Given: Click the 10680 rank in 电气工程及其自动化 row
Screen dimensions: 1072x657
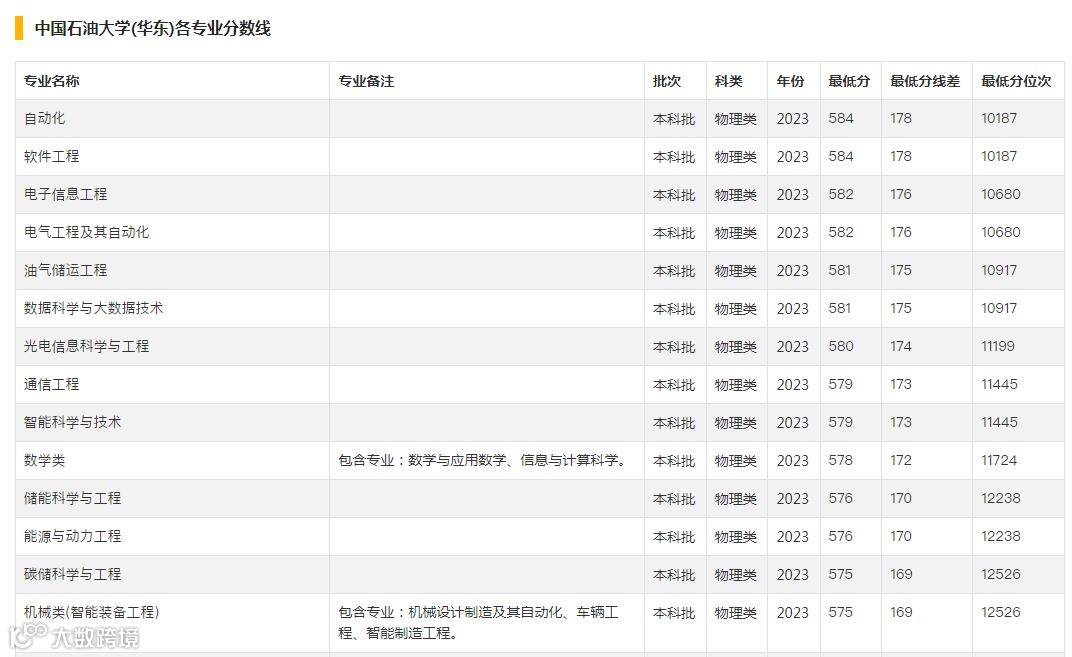Looking at the screenshot, I should pyautogui.click(x=1001, y=232).
